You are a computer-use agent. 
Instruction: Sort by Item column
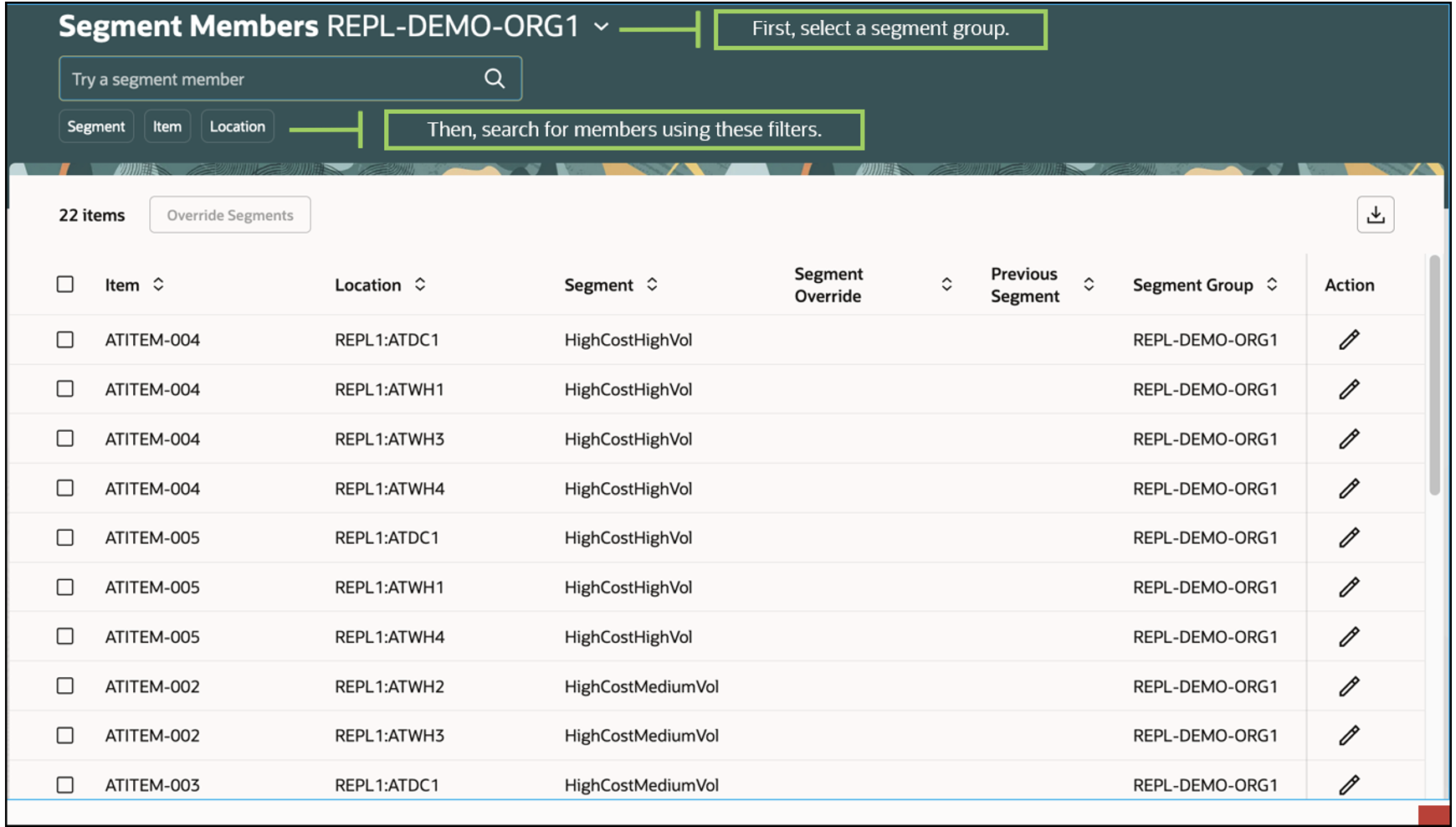pos(158,285)
